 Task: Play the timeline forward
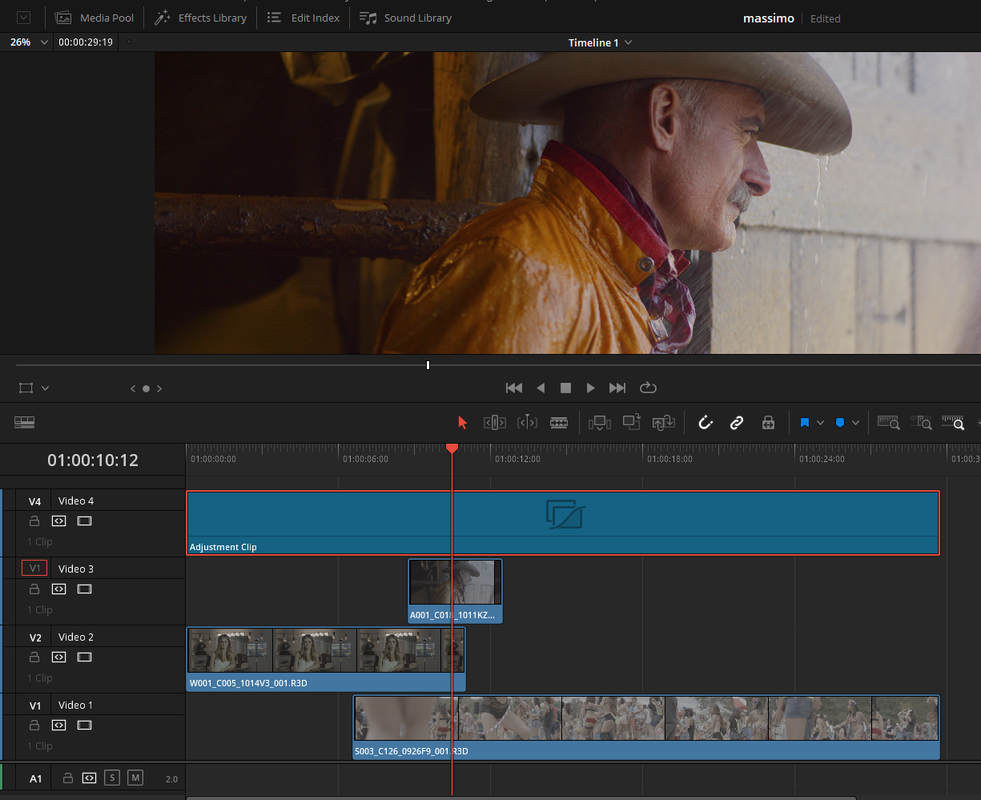pyautogui.click(x=591, y=388)
